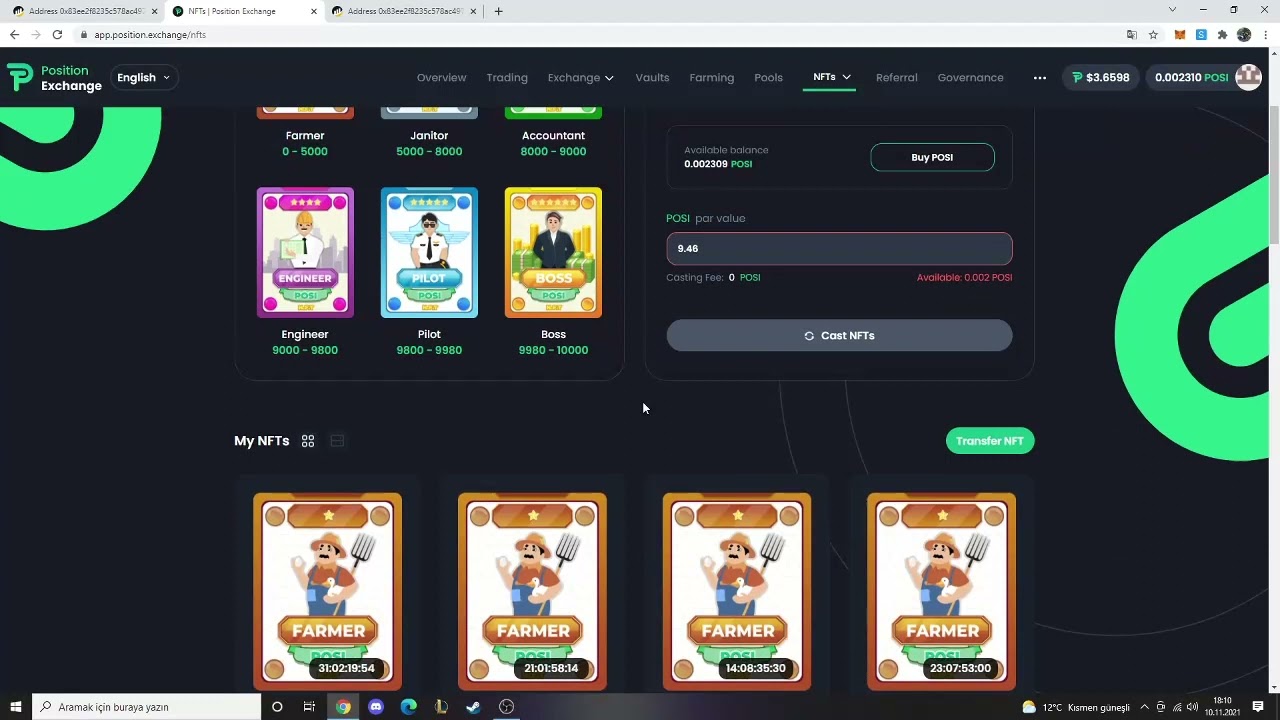Screen dimensions: 1280x720
Task: Click the Cast NFTs button
Action: click(x=839, y=336)
